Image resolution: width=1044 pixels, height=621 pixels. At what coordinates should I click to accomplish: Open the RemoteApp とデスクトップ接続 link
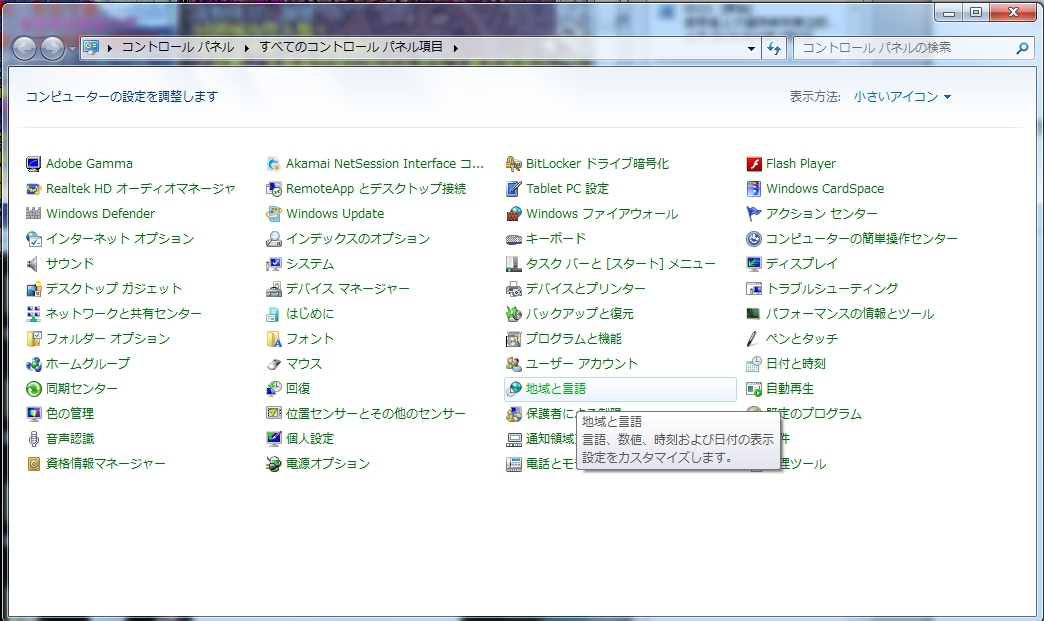(376, 189)
